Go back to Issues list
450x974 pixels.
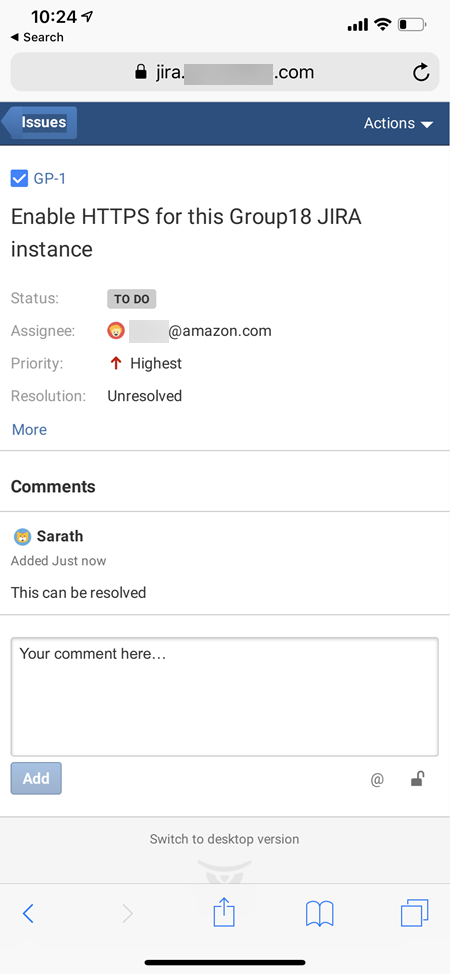pyautogui.click(x=40, y=122)
